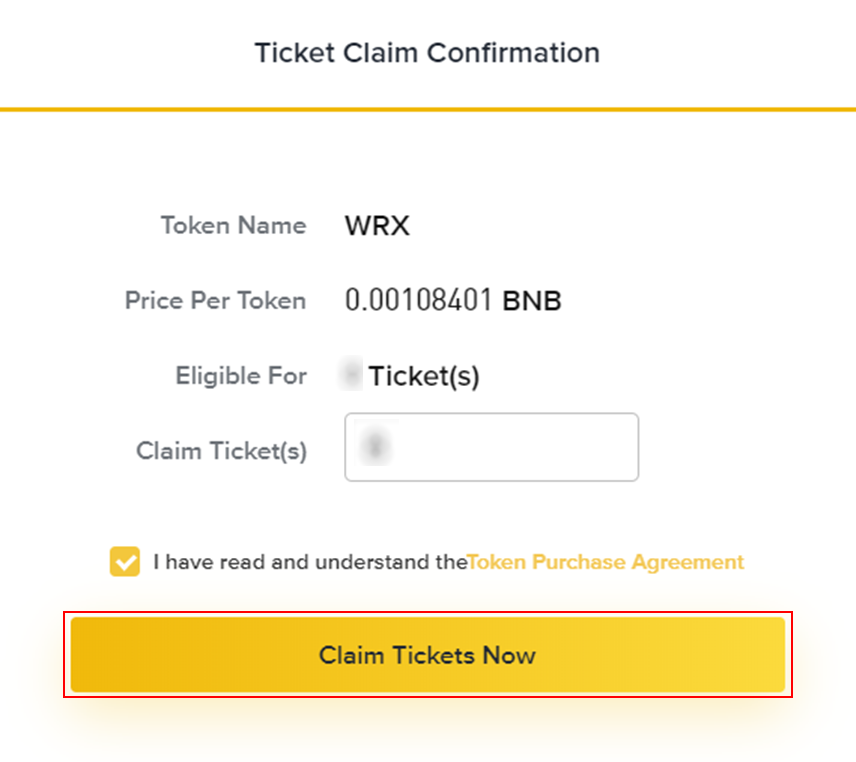Click the blurred eligible ticket count
Viewport: 856px width, 762px height.
(351, 376)
